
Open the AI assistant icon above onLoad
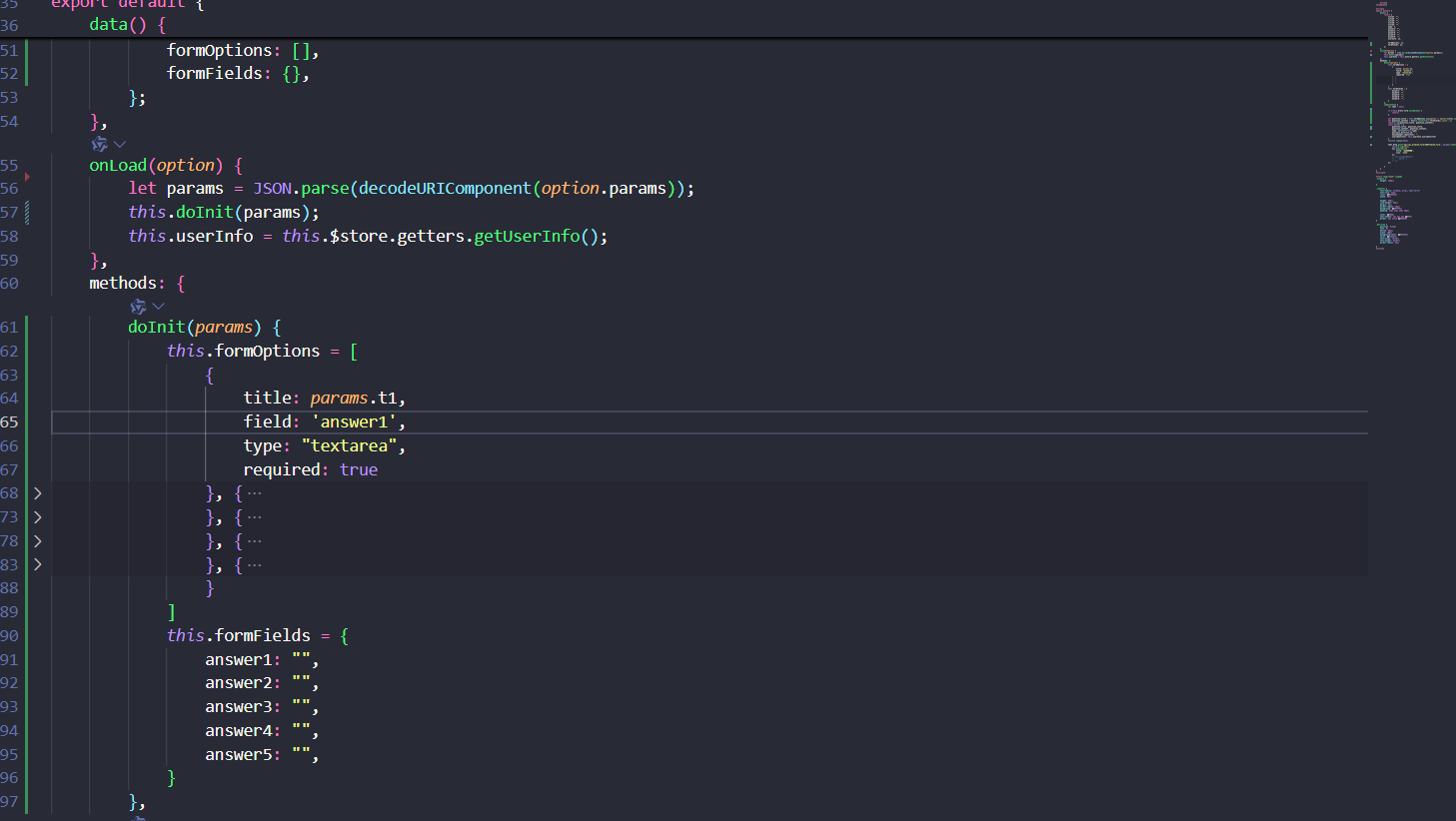[x=99, y=145]
